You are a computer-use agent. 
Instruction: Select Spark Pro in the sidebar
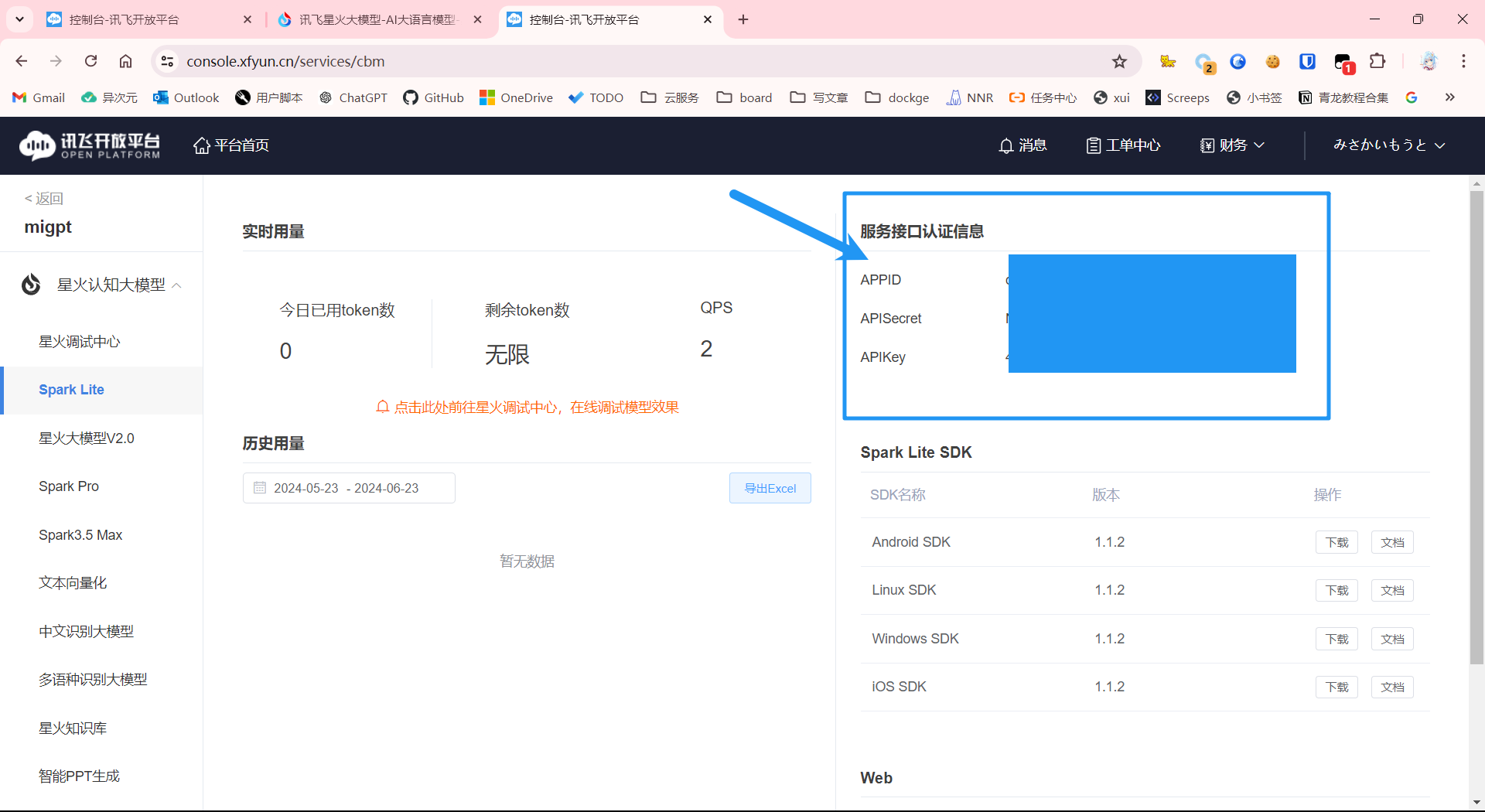pyautogui.click(x=69, y=486)
